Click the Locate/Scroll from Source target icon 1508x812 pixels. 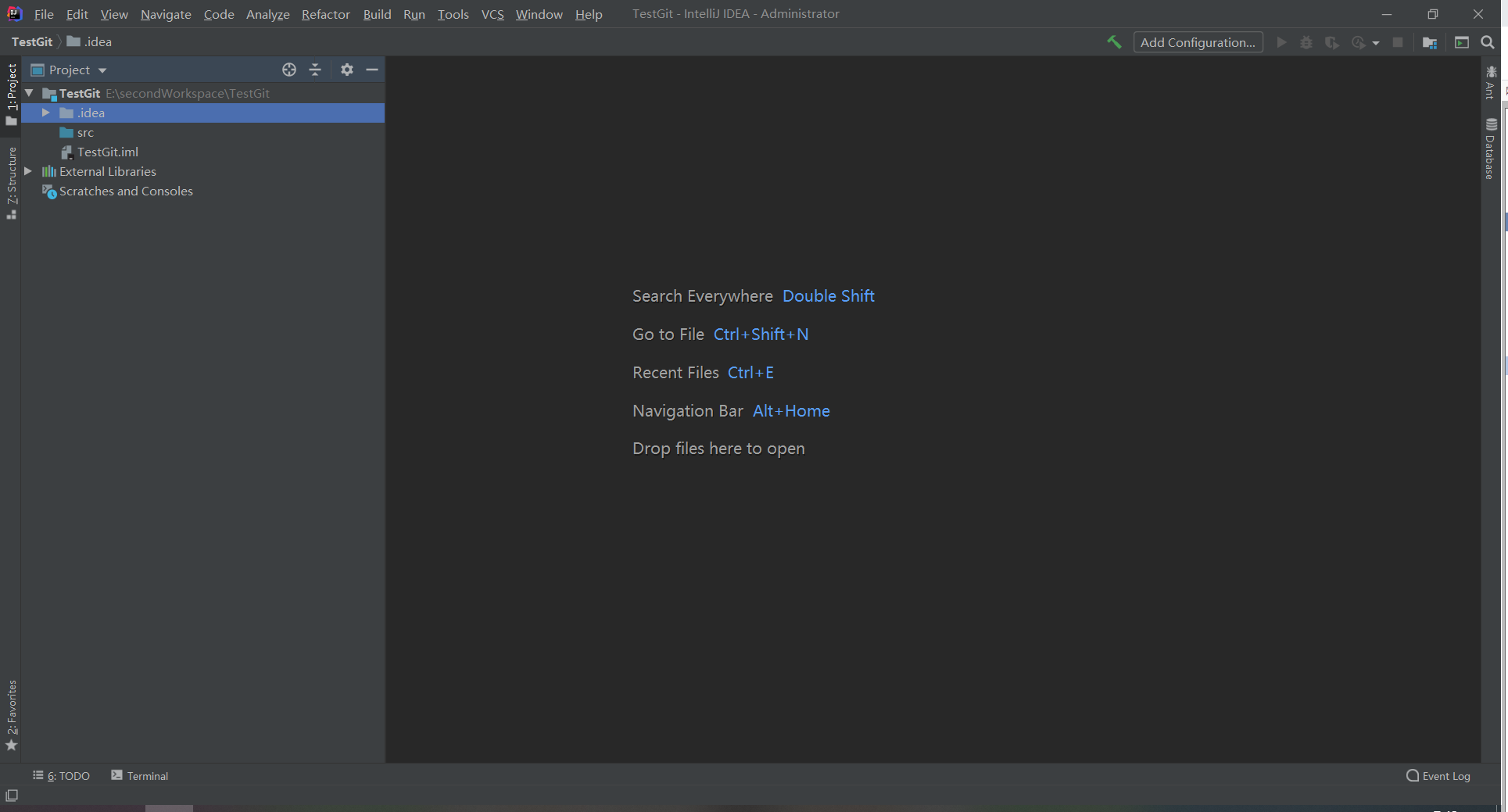(x=289, y=70)
